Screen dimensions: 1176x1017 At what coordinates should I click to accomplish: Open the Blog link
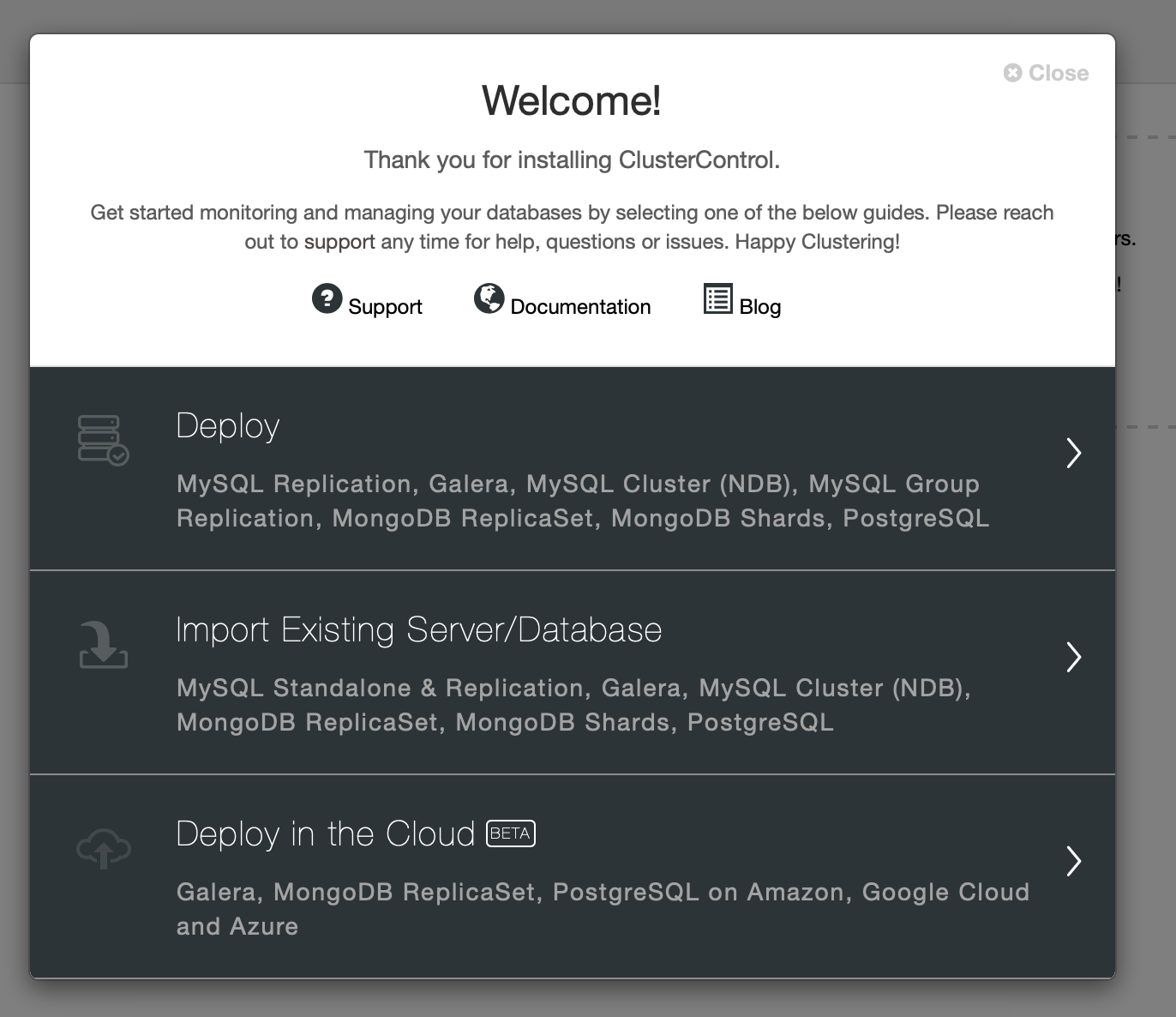tap(760, 307)
